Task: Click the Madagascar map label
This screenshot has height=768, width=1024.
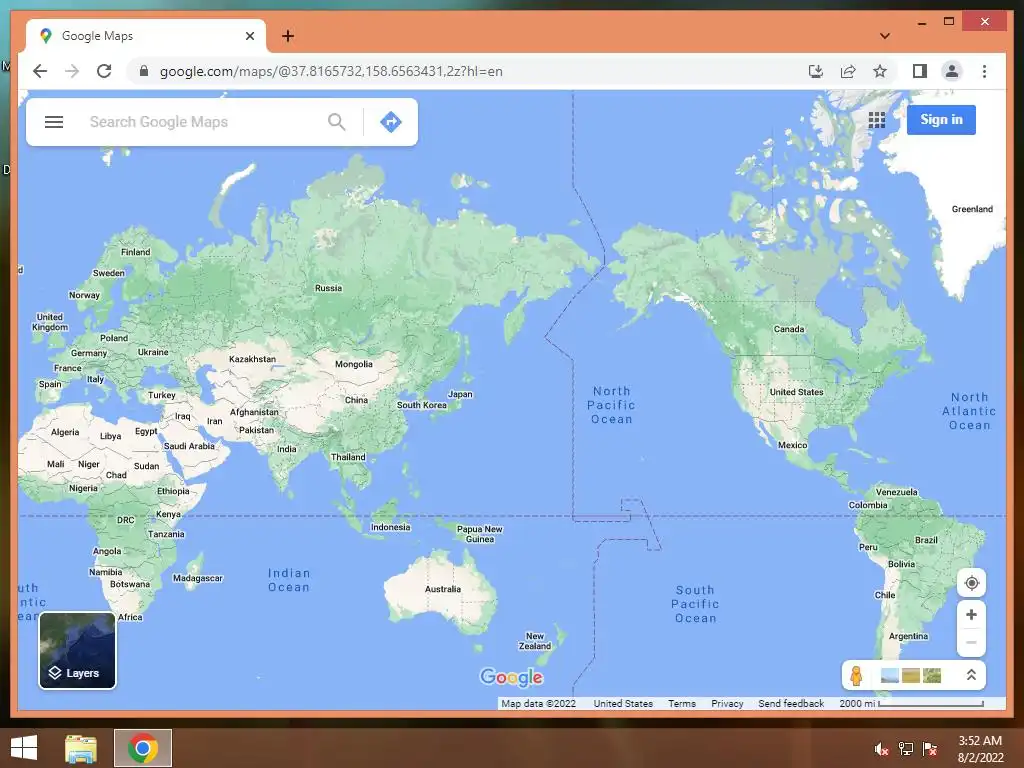Action: pos(198,578)
